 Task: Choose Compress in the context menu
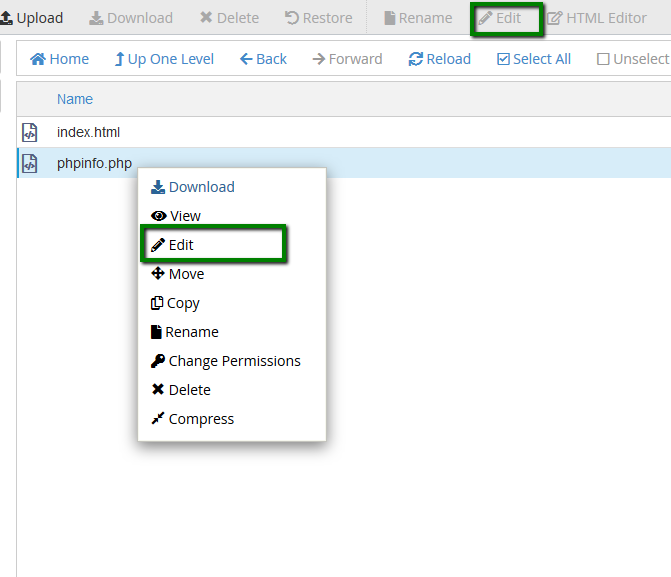(x=193, y=419)
